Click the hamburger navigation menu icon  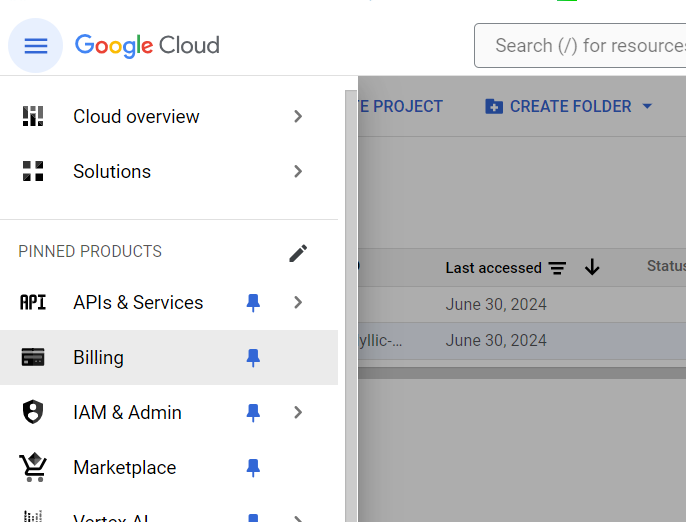[36, 46]
